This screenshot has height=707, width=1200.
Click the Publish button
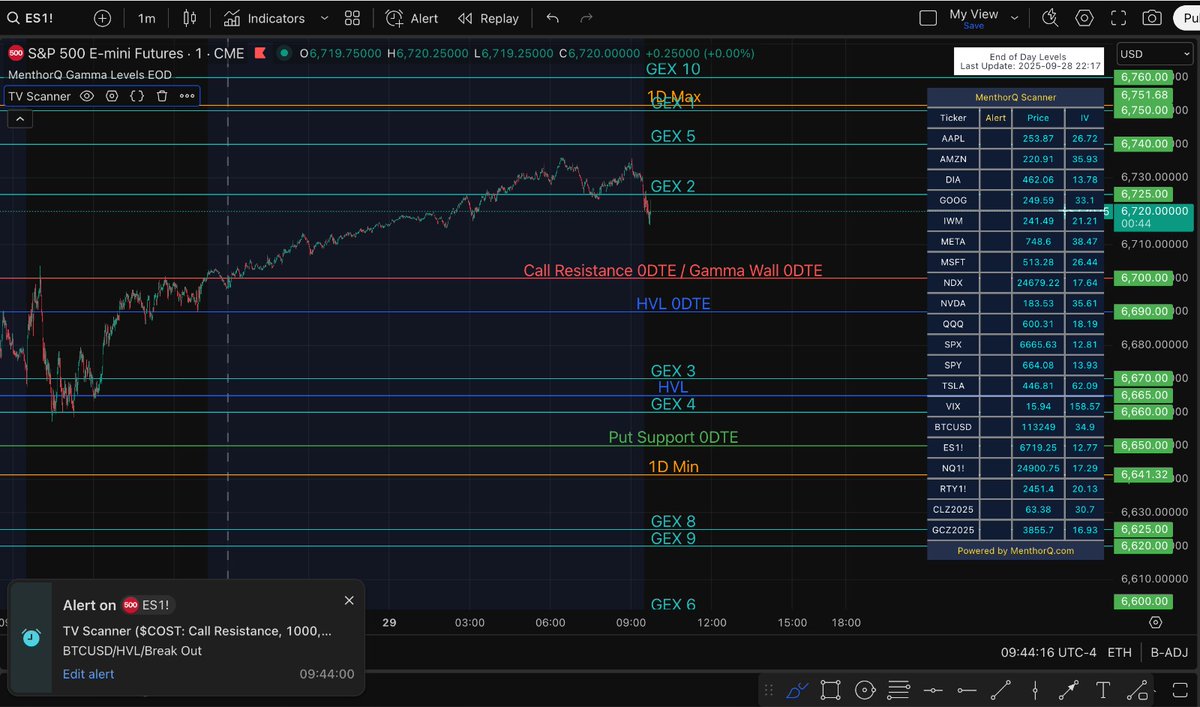point(1186,18)
